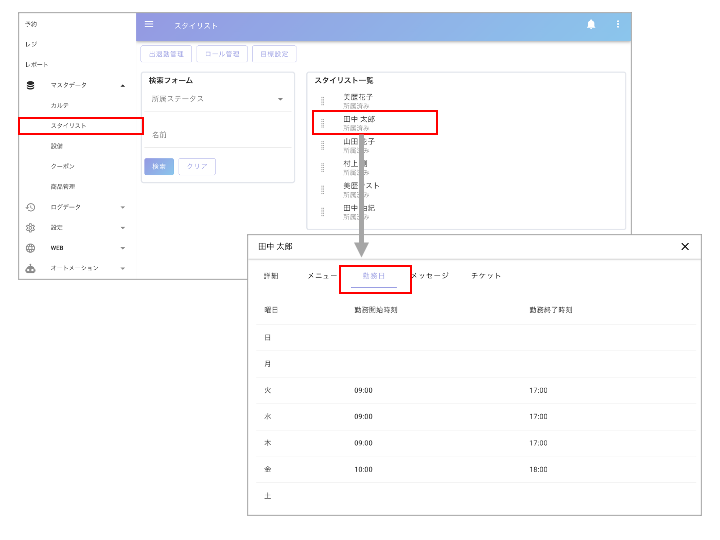Switch to the 勤務日 tab

(x=373, y=276)
